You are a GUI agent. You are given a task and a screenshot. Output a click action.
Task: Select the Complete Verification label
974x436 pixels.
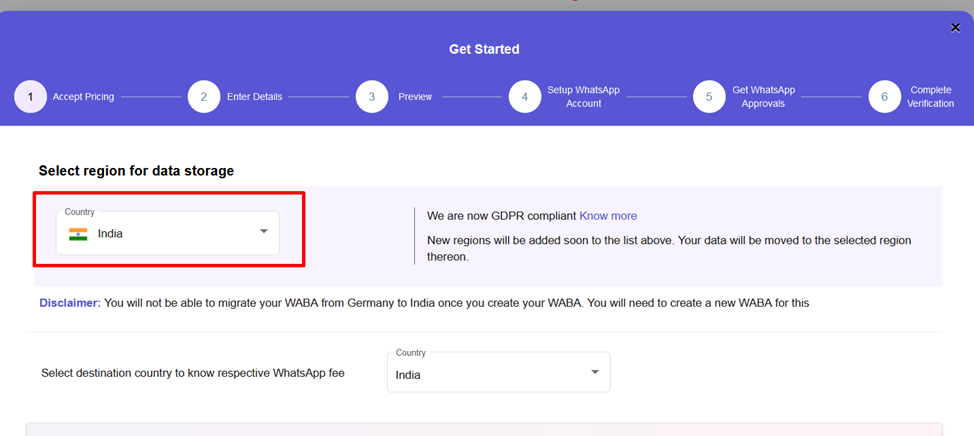(931, 97)
